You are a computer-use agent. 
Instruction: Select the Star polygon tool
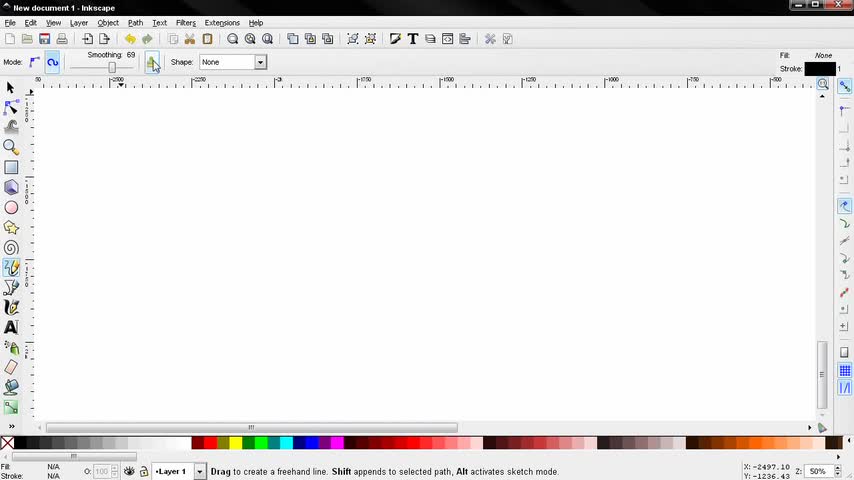[11, 228]
